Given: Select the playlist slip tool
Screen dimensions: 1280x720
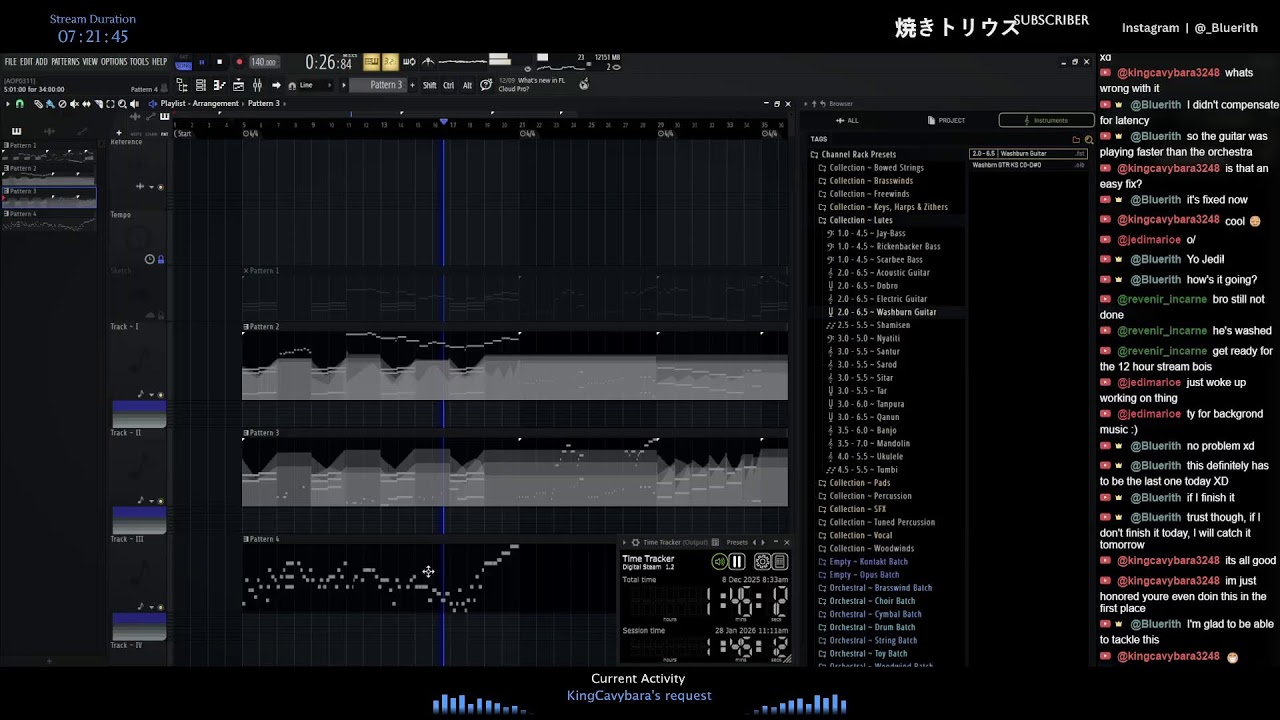Looking at the screenshot, I should pyautogui.click(x=86, y=104).
